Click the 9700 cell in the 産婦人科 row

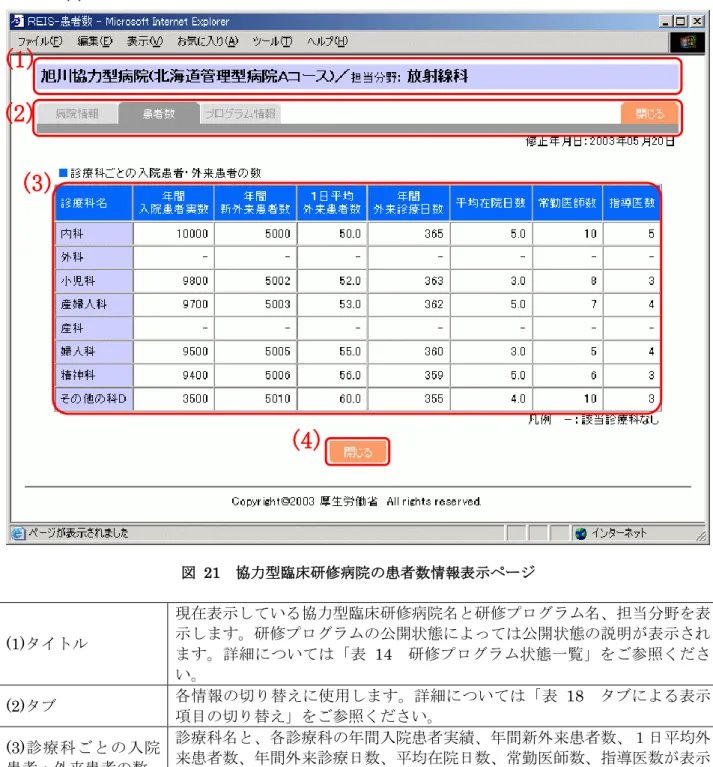[x=174, y=304]
